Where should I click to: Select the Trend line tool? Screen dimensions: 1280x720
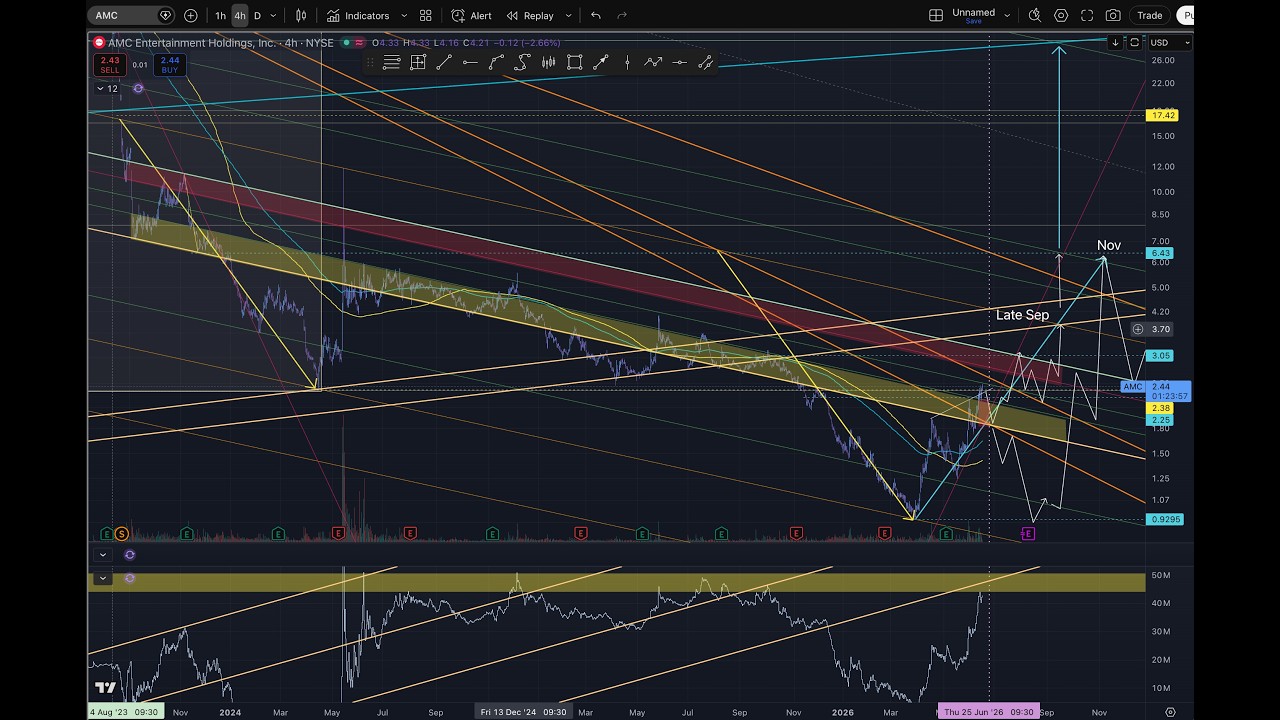[x=444, y=62]
